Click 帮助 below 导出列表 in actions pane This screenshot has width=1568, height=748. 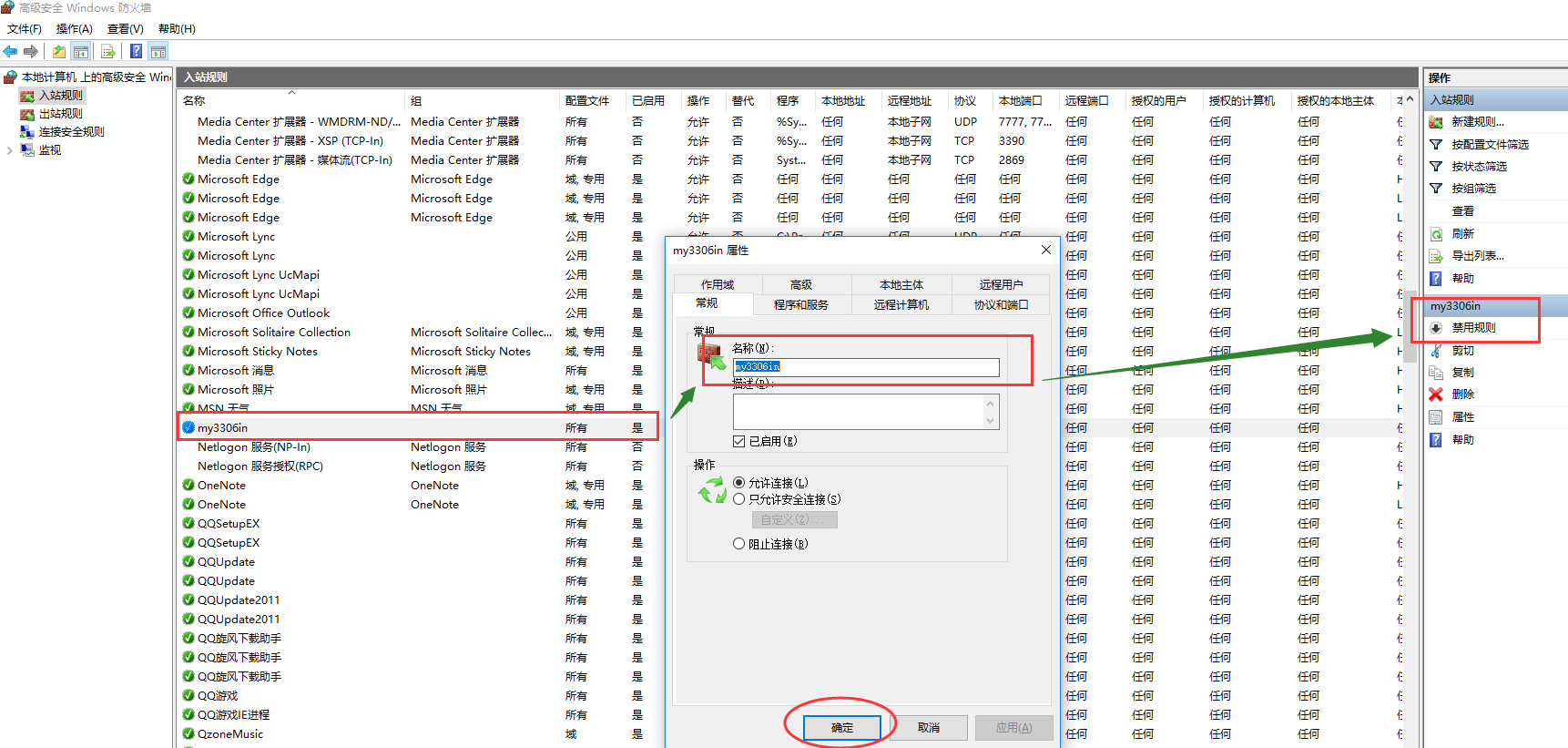1462,278
